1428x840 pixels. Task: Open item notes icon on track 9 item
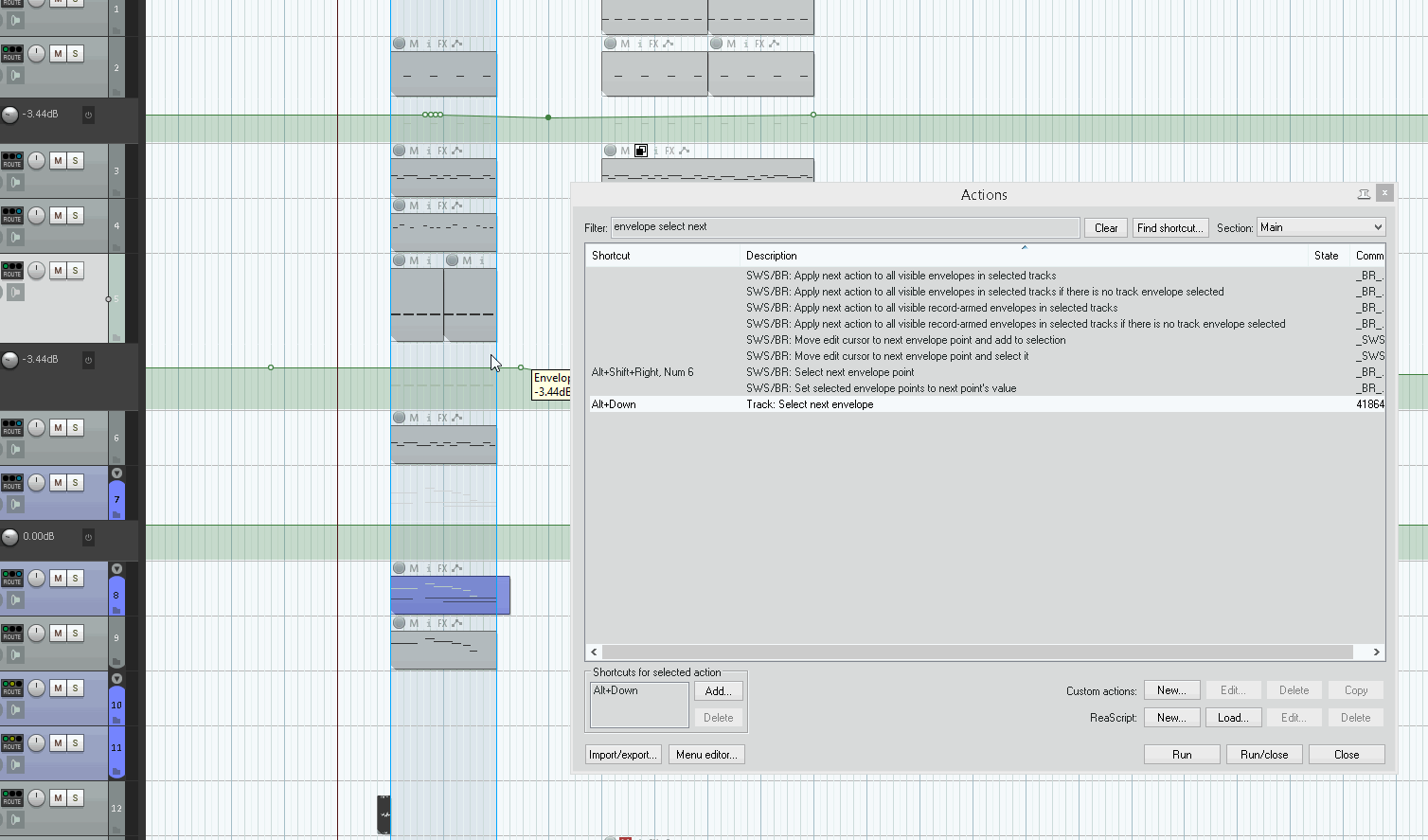pyautogui.click(x=429, y=623)
